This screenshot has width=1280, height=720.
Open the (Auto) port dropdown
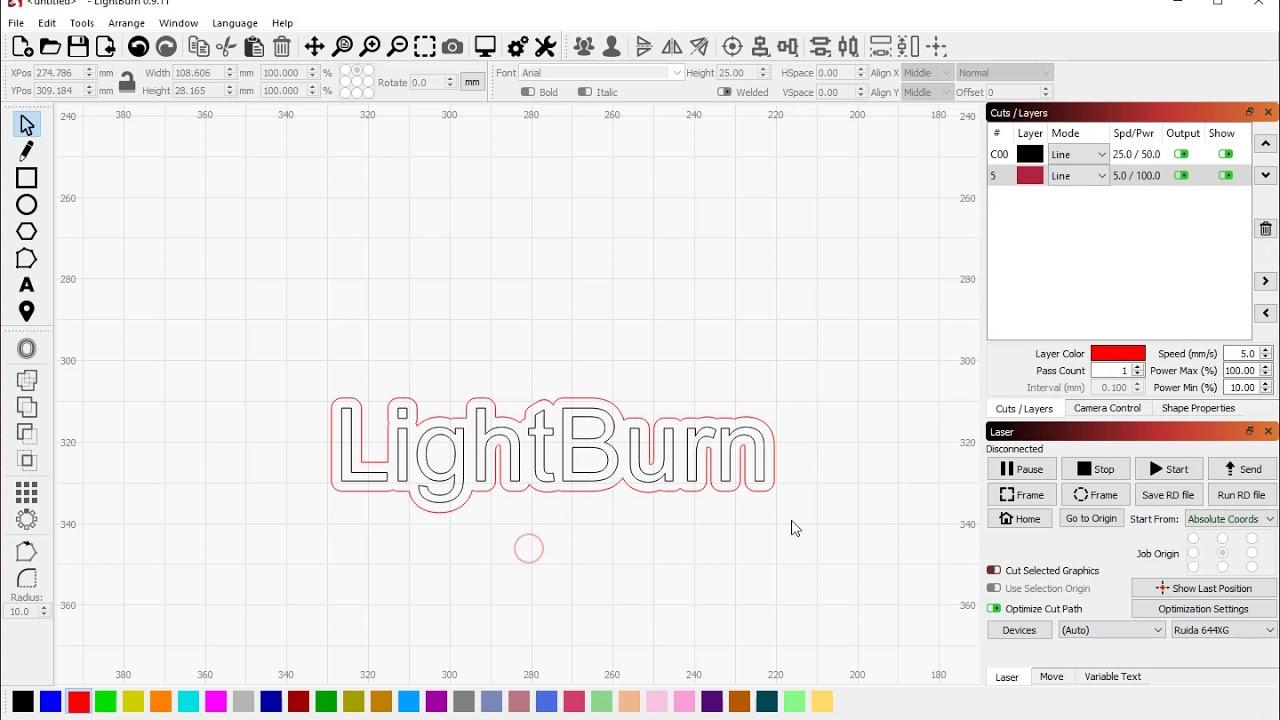1111,630
